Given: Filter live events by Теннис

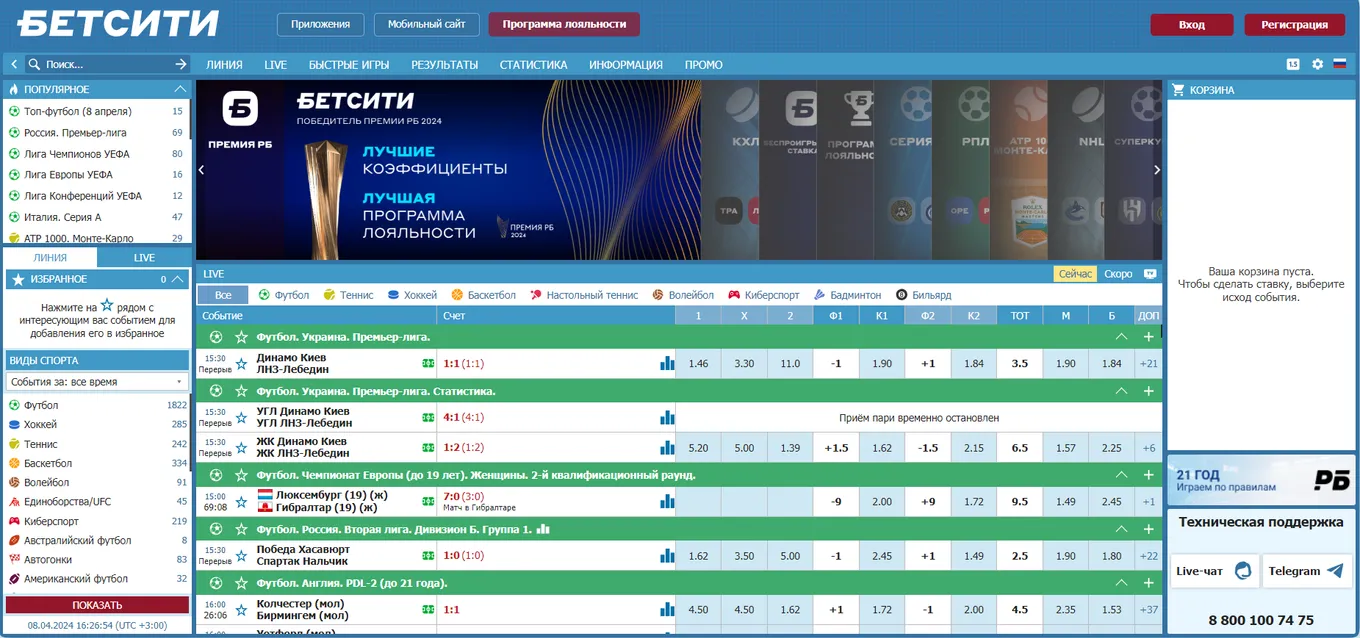Looking at the screenshot, I should pyautogui.click(x=348, y=295).
